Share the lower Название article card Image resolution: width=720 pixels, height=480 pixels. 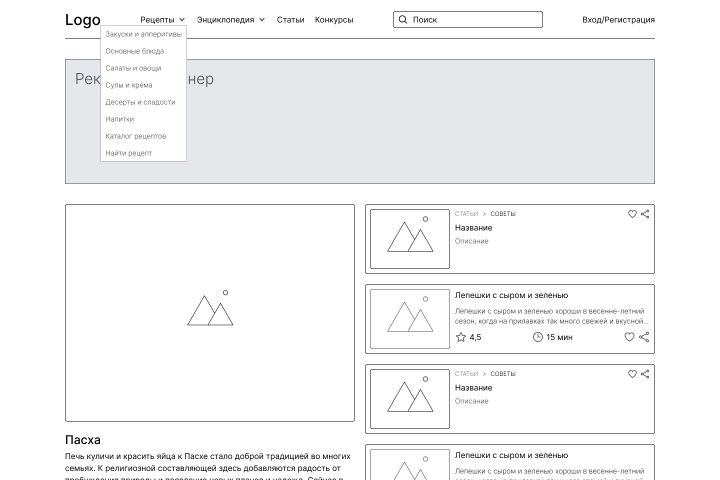(x=645, y=374)
